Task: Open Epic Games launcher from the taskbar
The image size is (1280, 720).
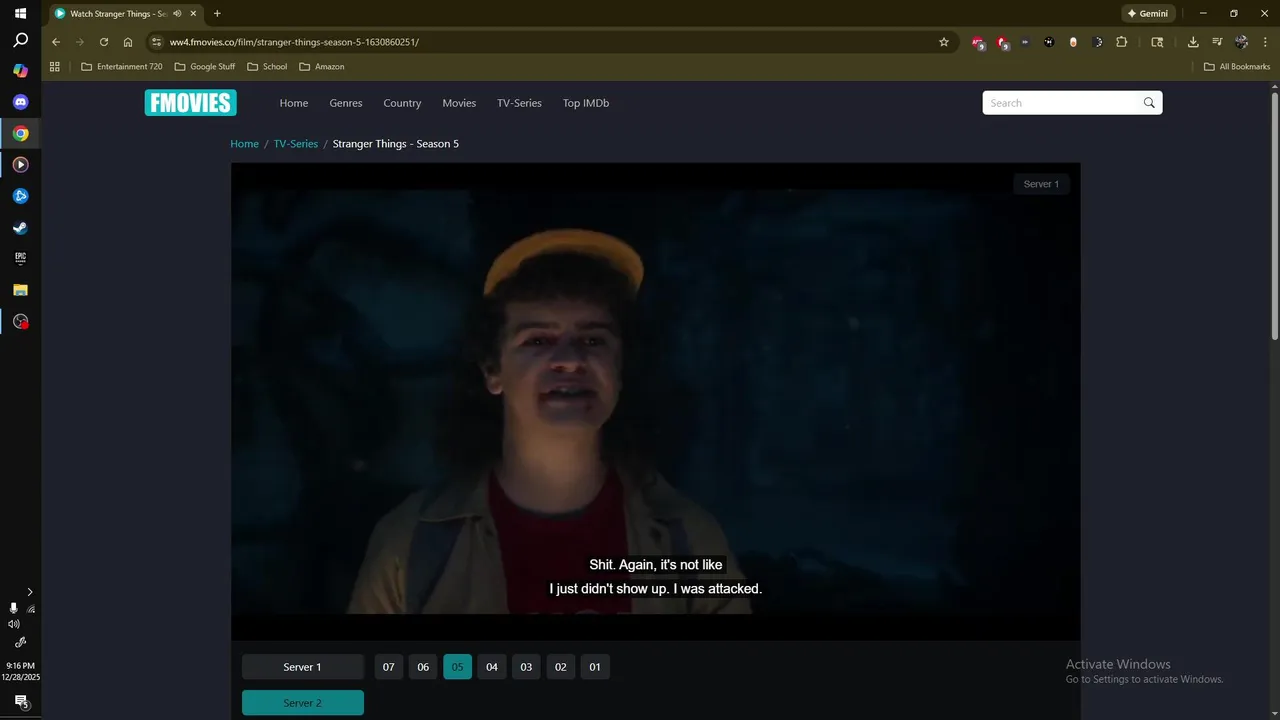Action: coord(20,258)
